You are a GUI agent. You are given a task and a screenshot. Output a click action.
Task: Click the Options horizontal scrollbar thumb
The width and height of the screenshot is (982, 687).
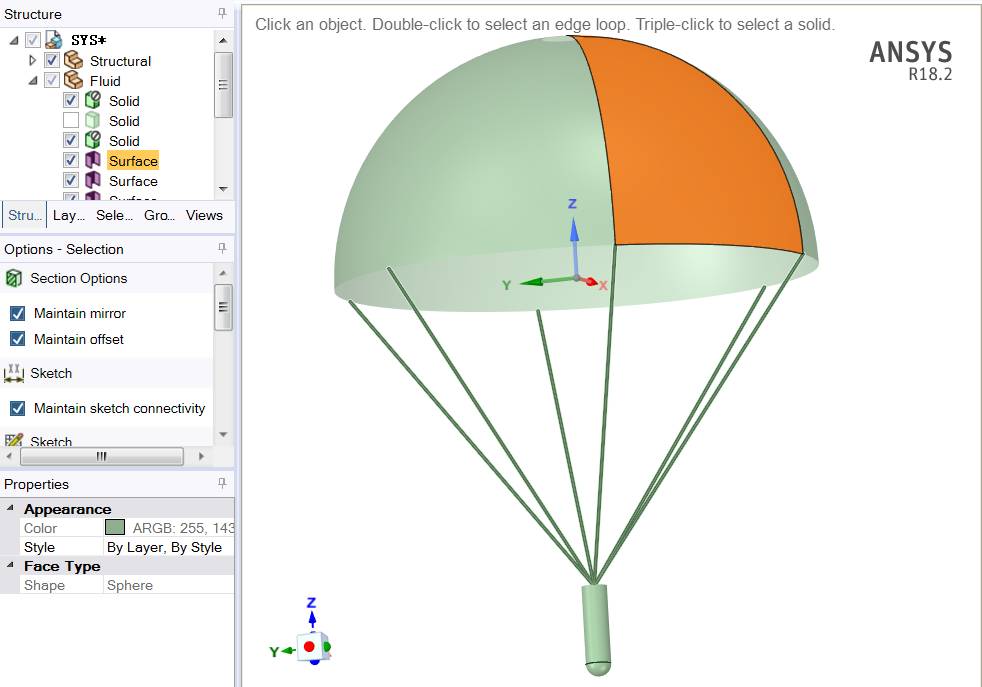pos(101,457)
